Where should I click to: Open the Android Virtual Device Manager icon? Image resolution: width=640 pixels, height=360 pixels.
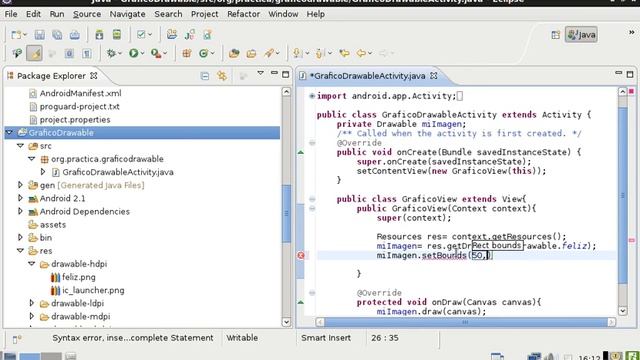point(117,35)
